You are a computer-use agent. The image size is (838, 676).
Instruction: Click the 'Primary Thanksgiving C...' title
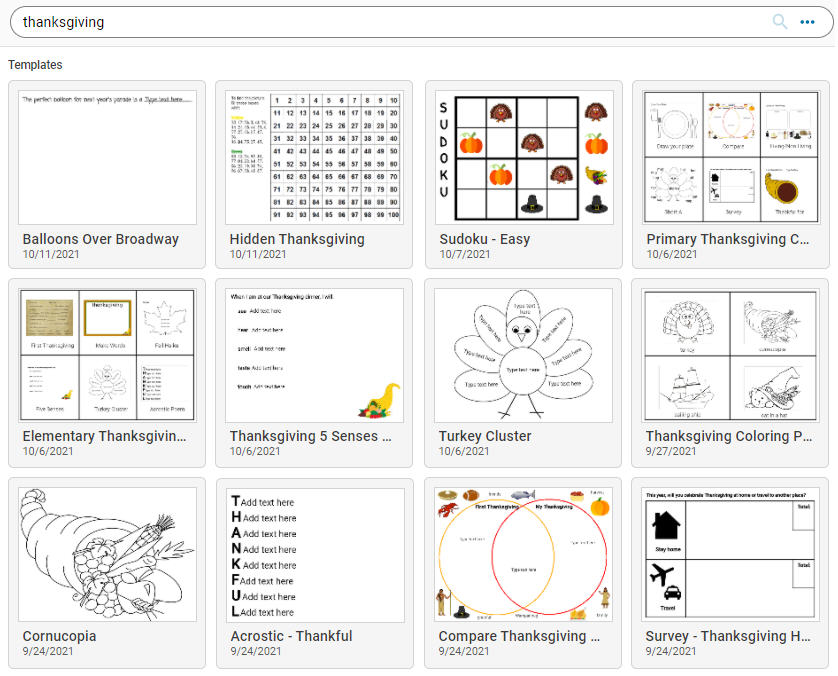point(728,239)
